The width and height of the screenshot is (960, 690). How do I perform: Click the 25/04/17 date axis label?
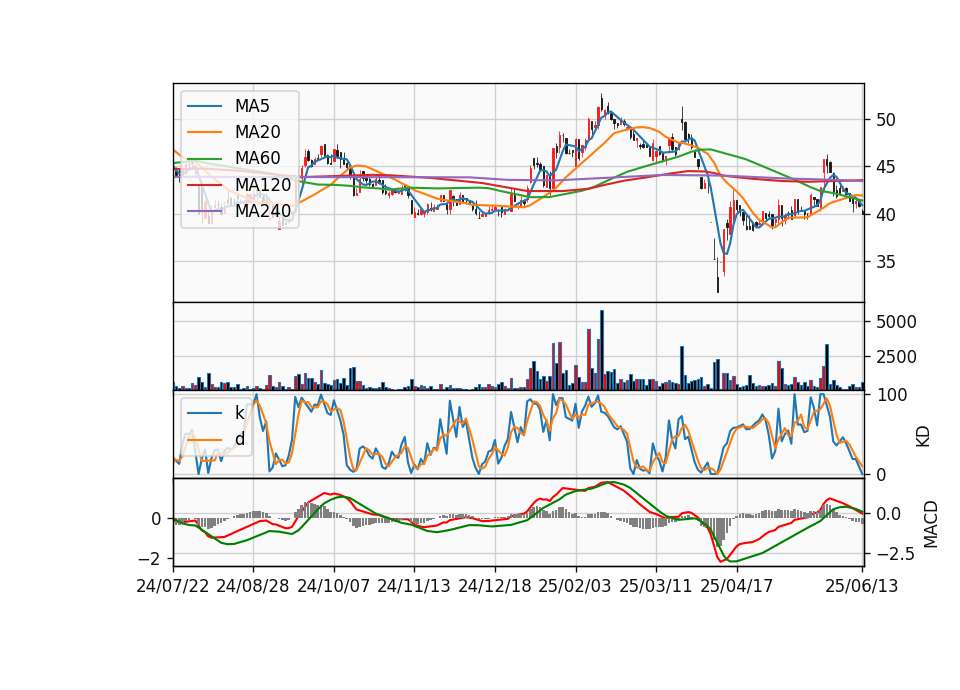click(x=737, y=586)
